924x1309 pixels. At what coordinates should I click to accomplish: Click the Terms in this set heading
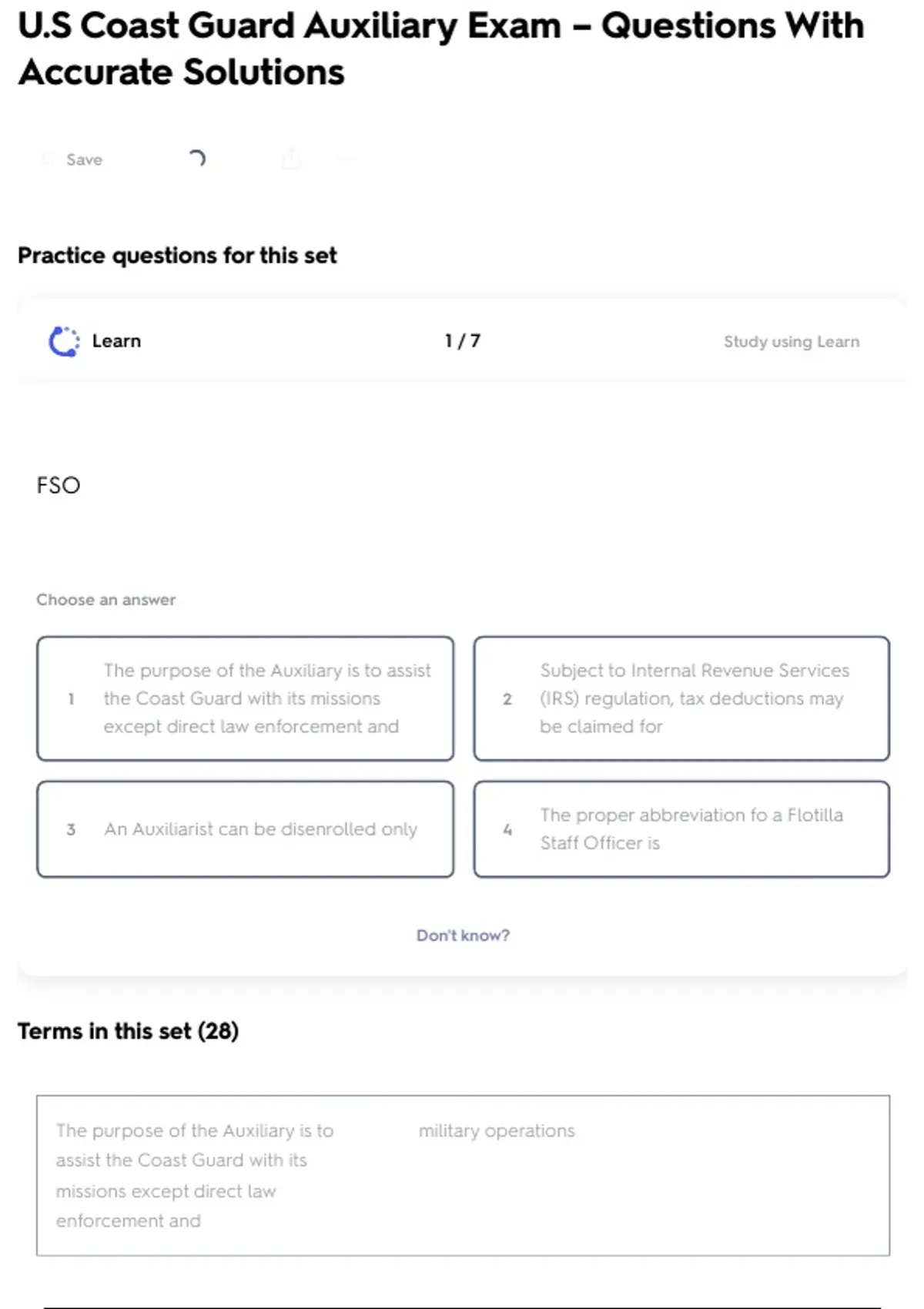[x=128, y=1031]
